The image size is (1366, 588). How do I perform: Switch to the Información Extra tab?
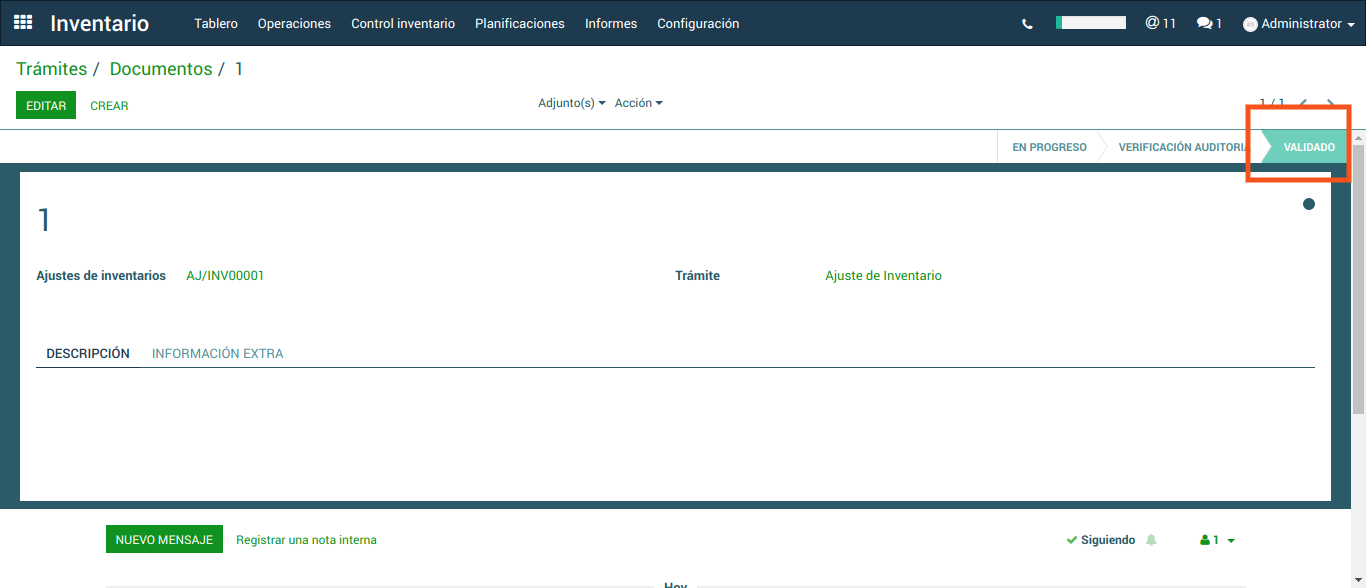coord(217,353)
